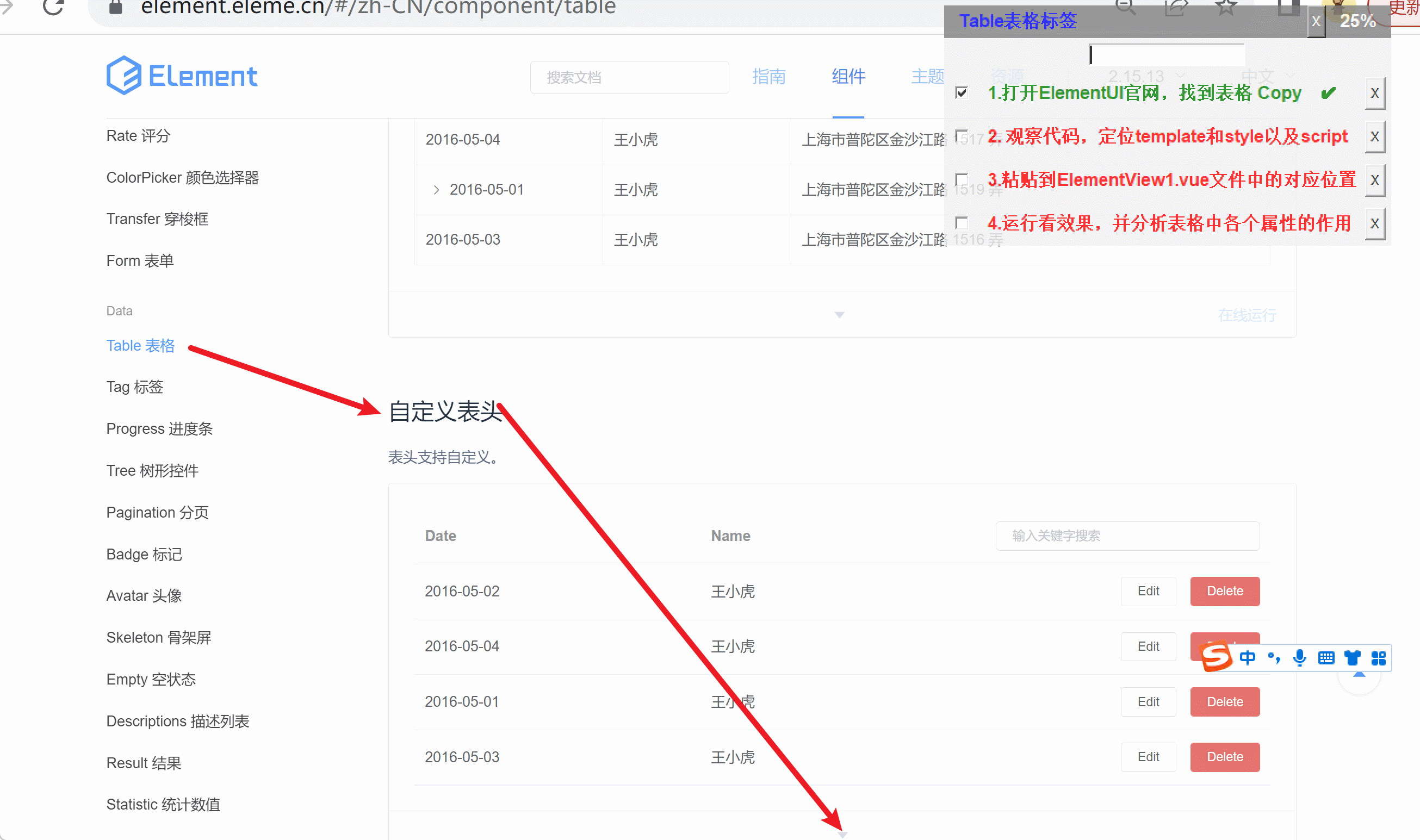The height and width of the screenshot is (840, 1420).
Task: Expand code under the first table demo
Action: pyautogui.click(x=840, y=315)
